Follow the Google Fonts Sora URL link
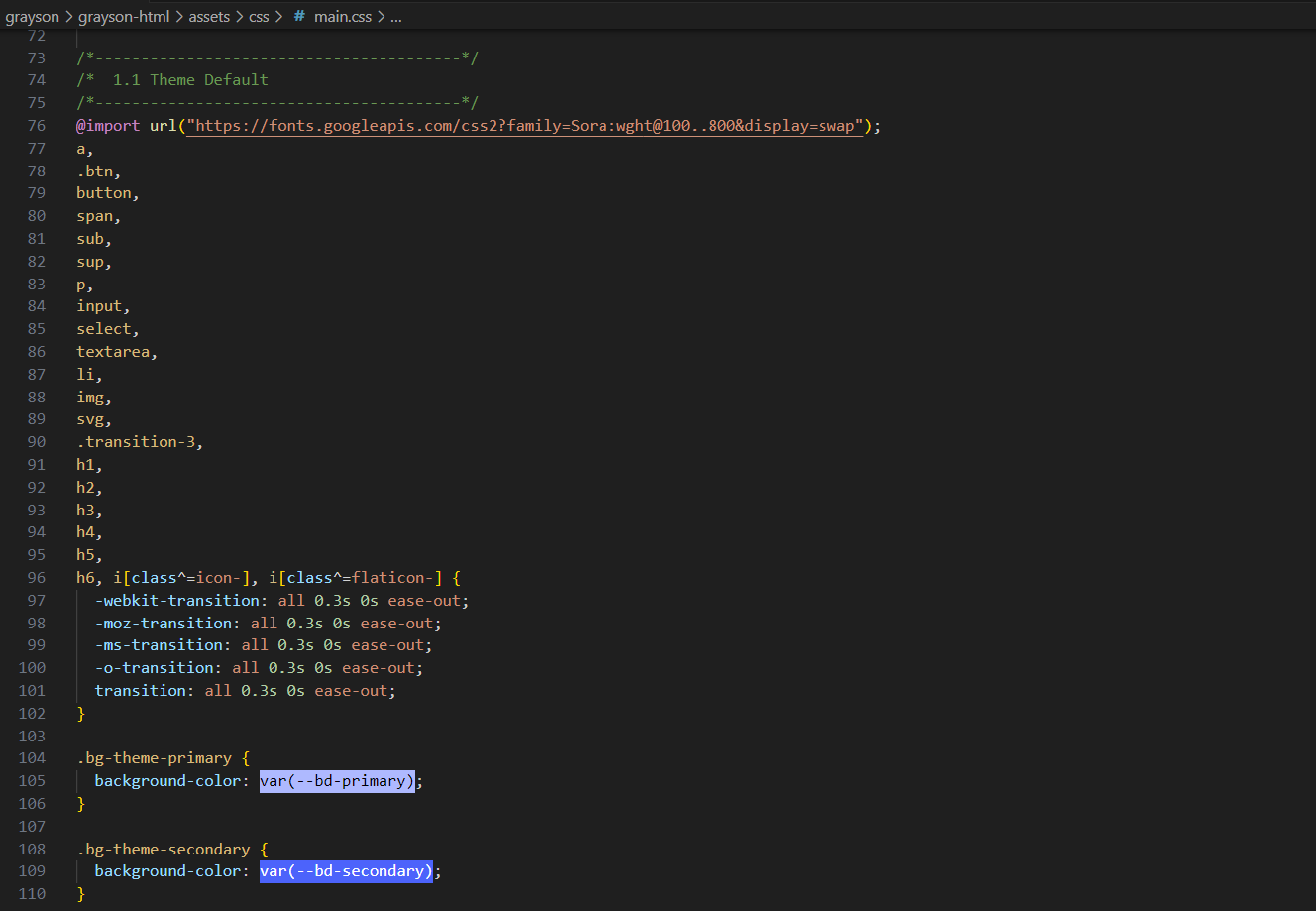Viewport: 1316px width, 911px height. coord(525,126)
